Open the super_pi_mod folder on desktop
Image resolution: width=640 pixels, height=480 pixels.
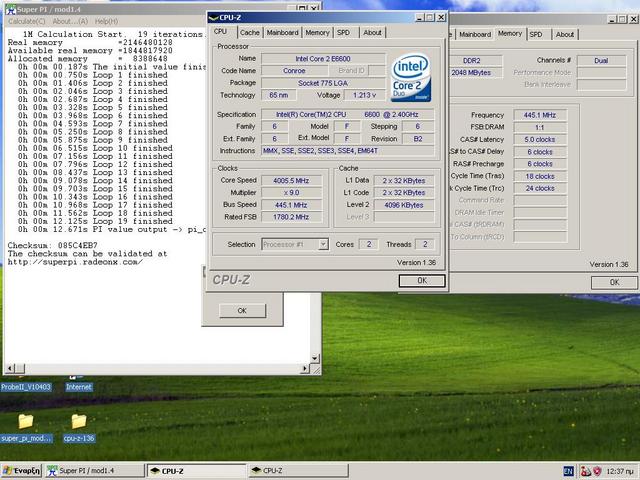[25, 421]
